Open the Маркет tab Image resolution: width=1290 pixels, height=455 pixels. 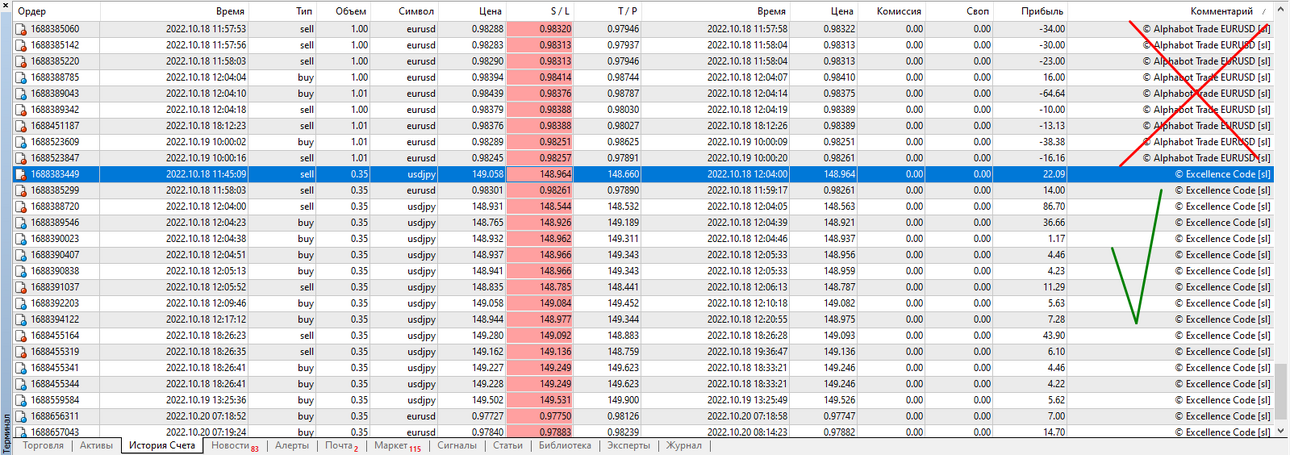(x=397, y=446)
